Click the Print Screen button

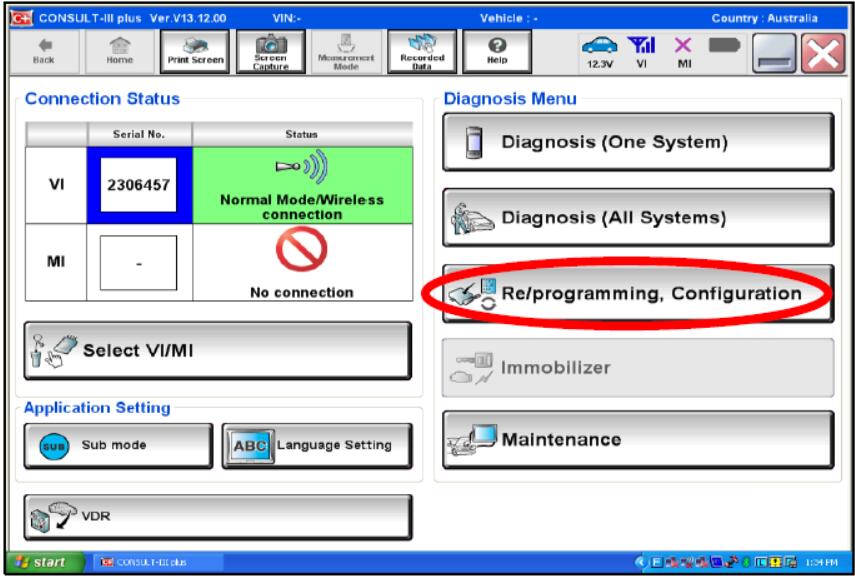[x=195, y=52]
